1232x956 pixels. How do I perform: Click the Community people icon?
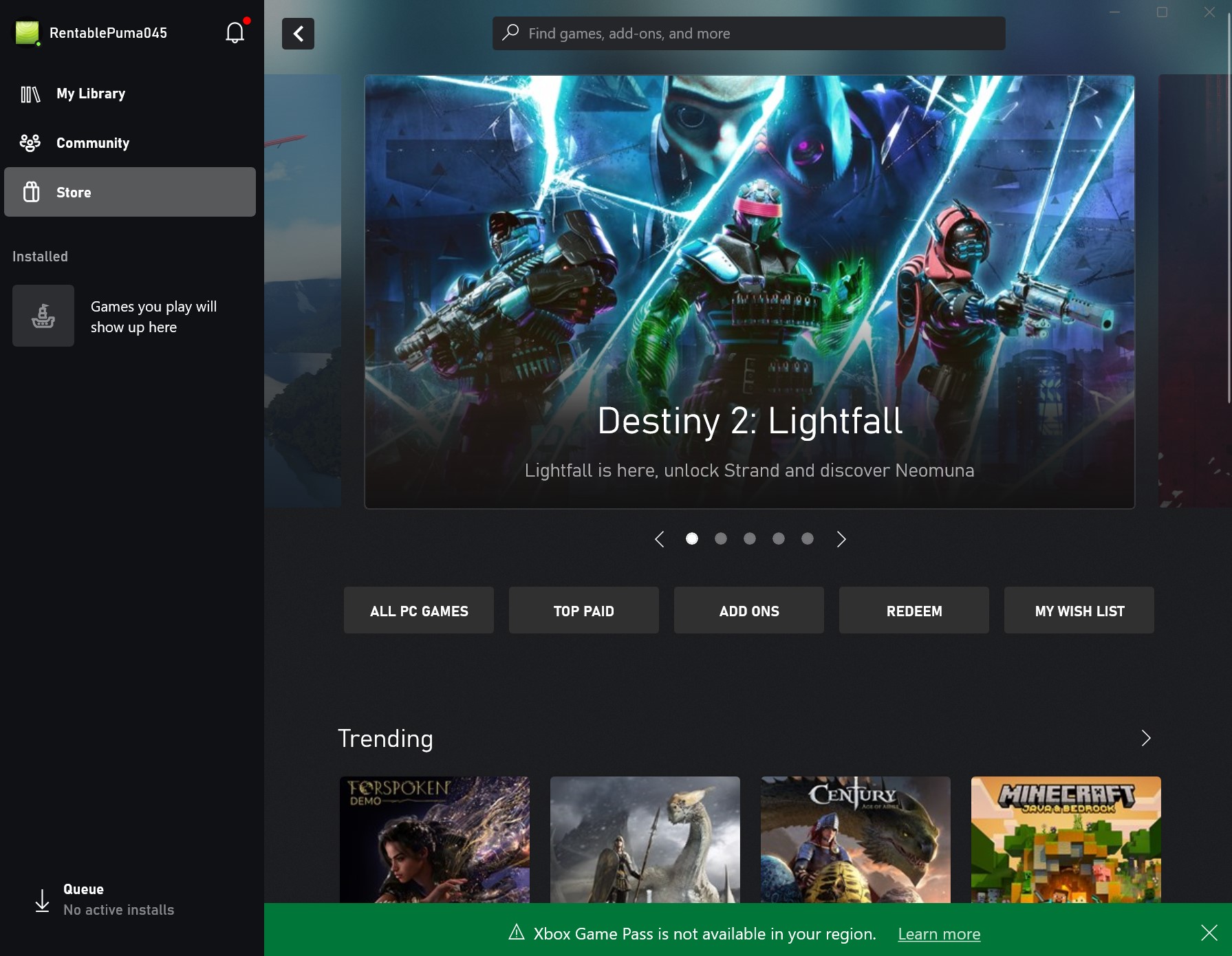coord(30,143)
